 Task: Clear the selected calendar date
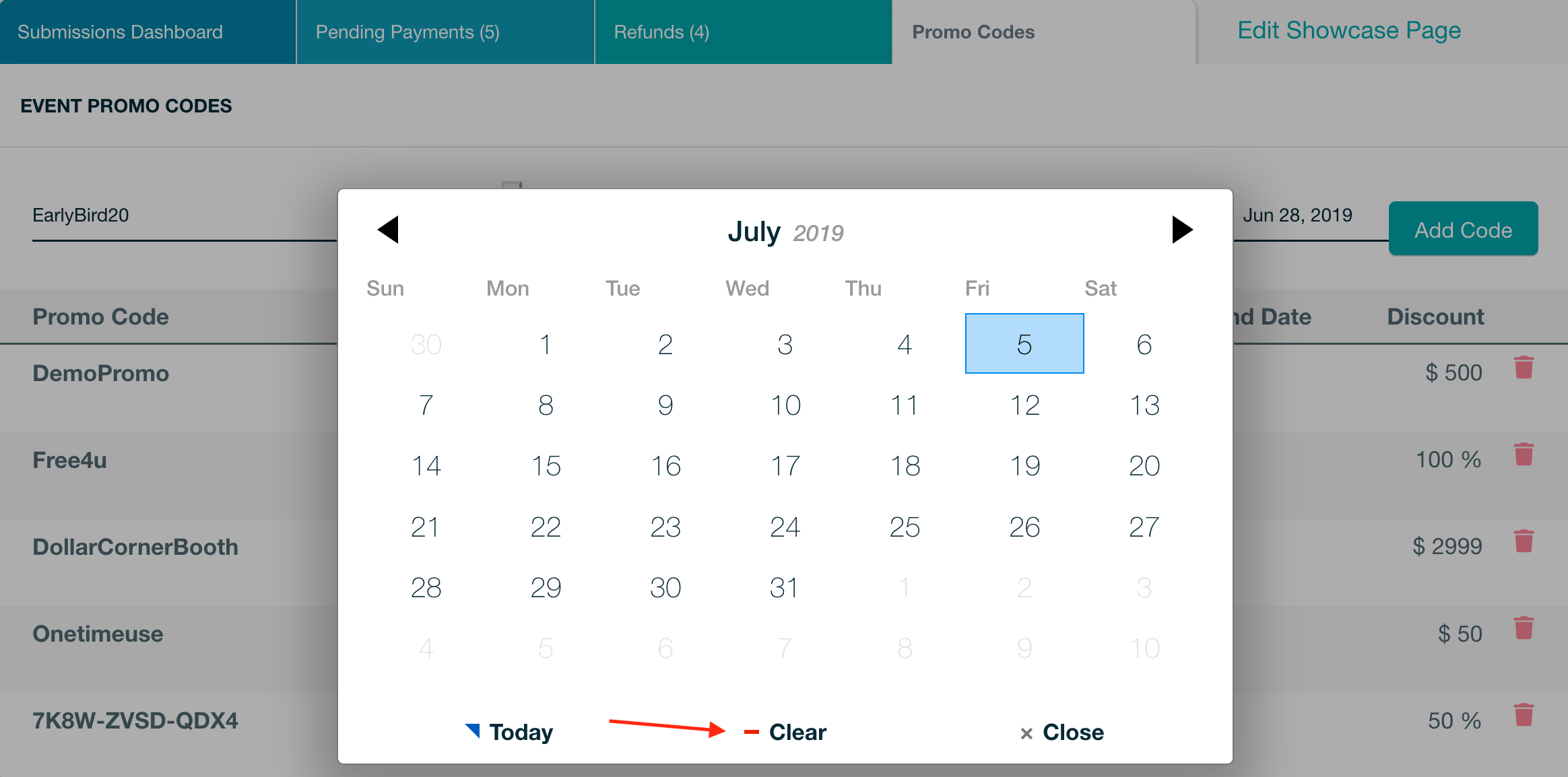787,732
